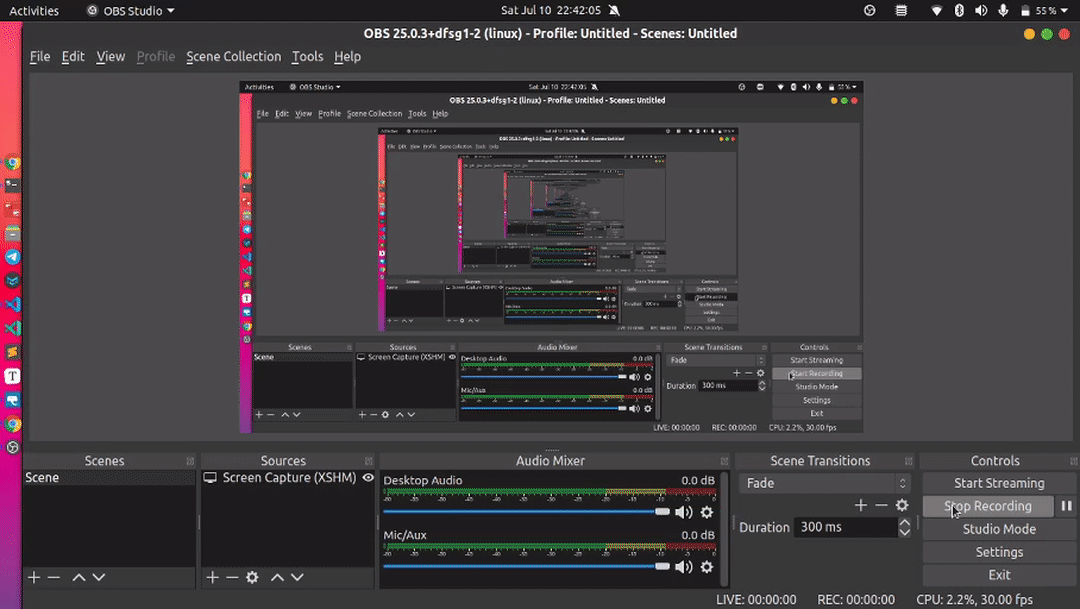Adjust the Desktop Audio volume slider
The image size is (1080, 609).
(526, 512)
